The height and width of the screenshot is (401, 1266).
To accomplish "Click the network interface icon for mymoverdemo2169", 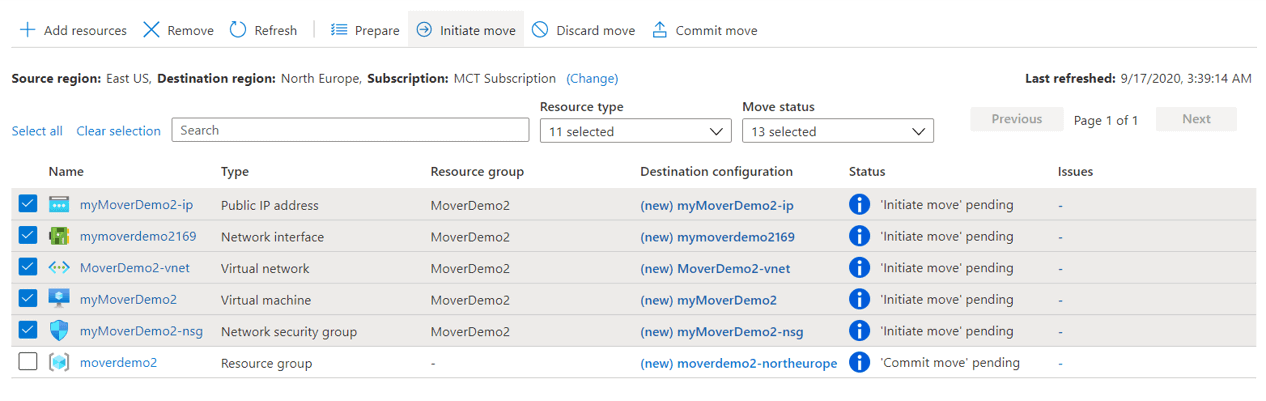I will (59, 237).
